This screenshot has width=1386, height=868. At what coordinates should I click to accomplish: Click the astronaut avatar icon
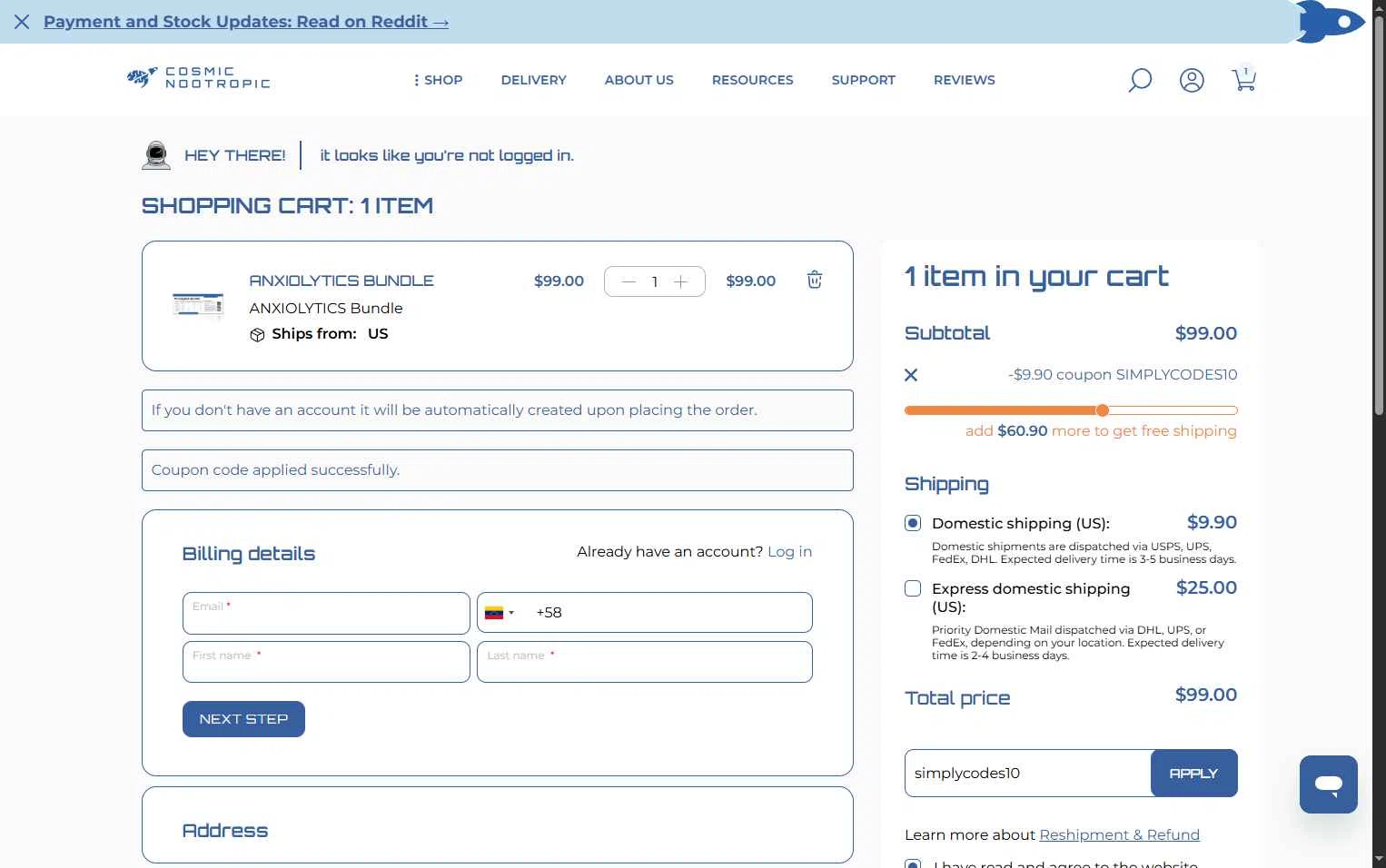[x=156, y=155]
